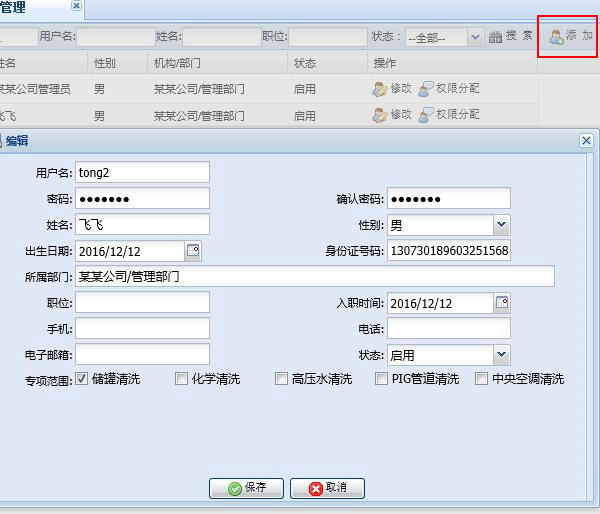Click the 取消 button
Viewport: 600px width, 514px height.
click(x=327, y=488)
